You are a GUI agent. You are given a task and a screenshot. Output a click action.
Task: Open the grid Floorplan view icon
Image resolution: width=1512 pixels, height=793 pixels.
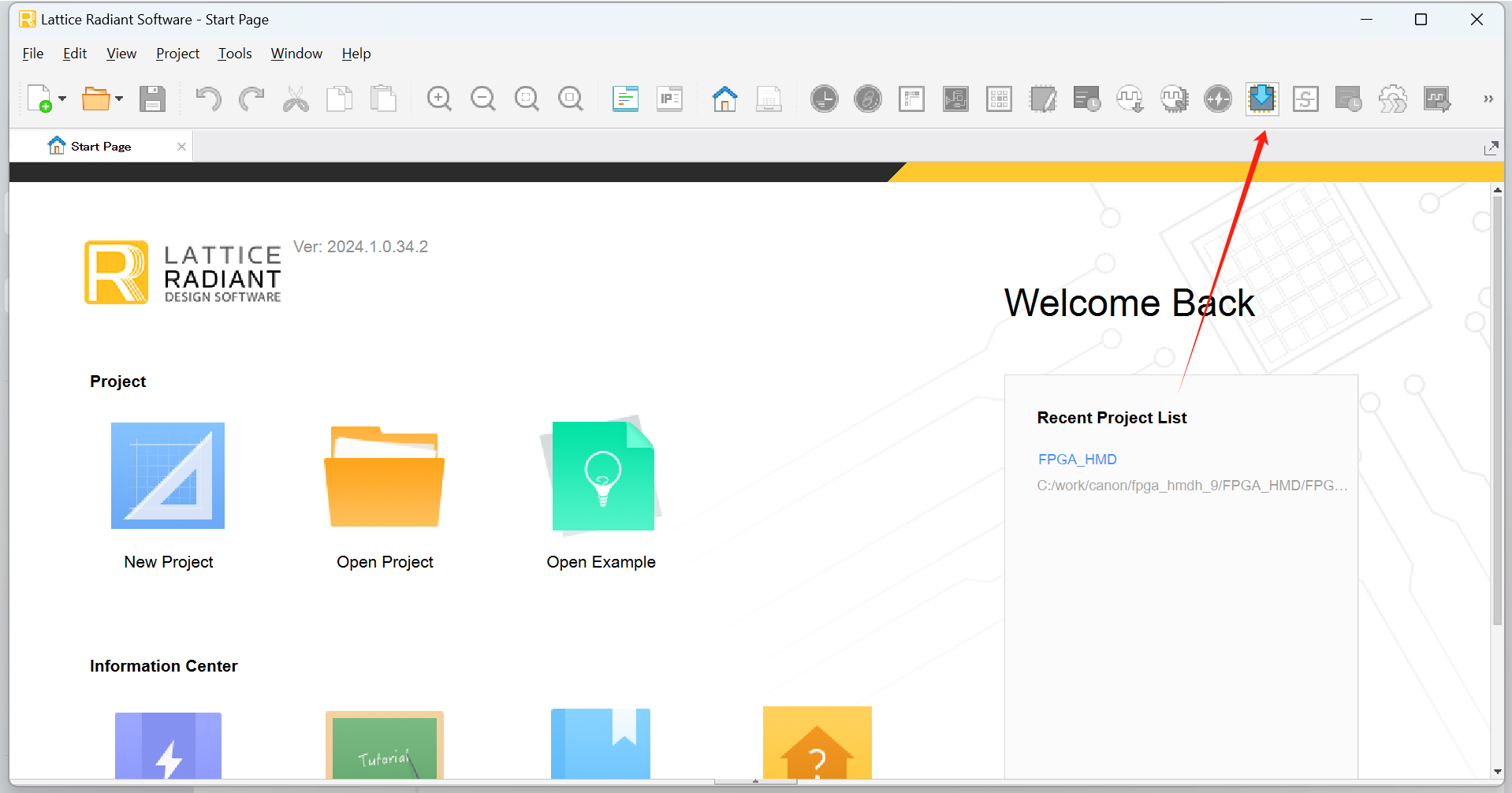click(x=1000, y=99)
